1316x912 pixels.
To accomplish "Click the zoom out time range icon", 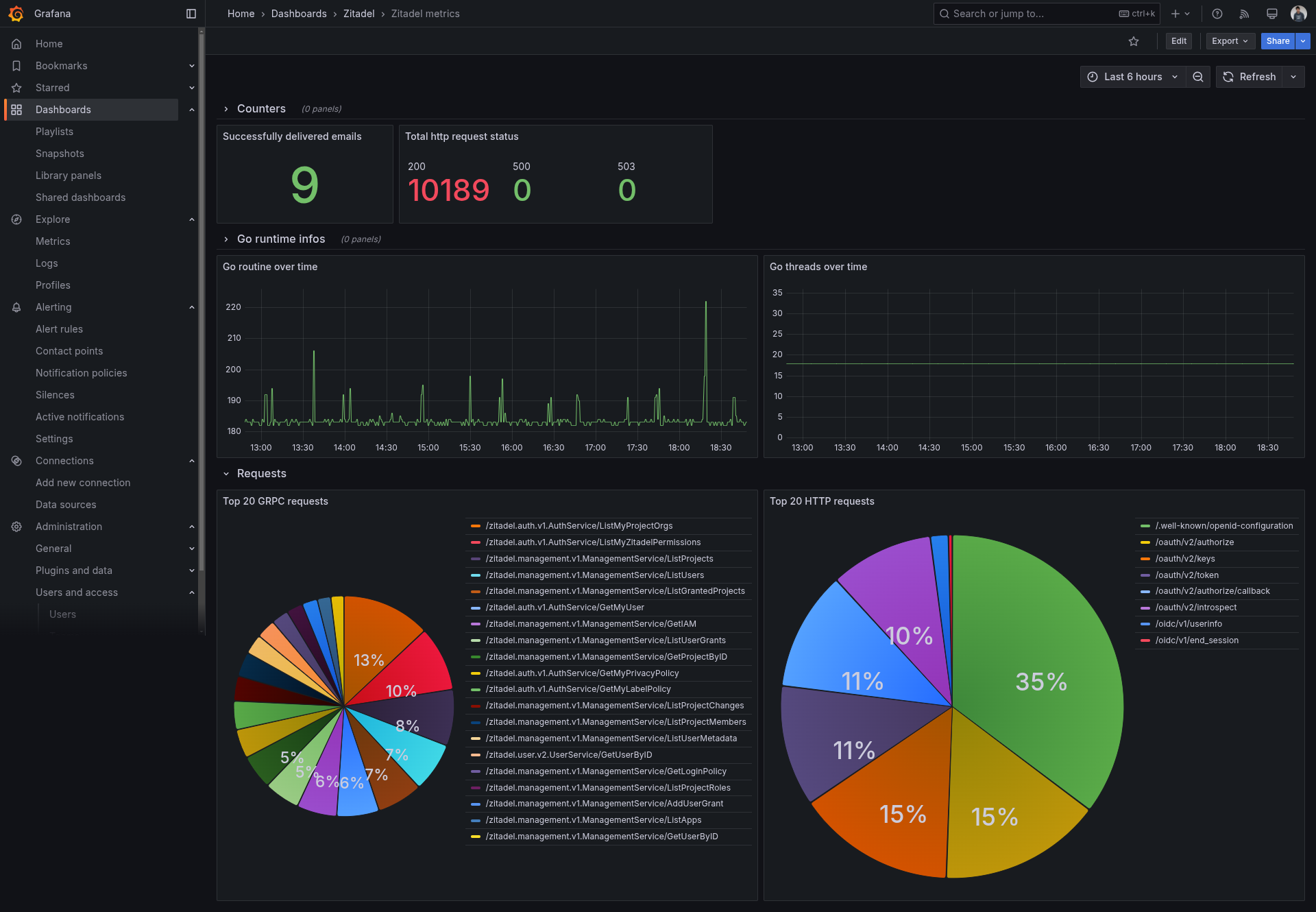I will pos(1198,77).
